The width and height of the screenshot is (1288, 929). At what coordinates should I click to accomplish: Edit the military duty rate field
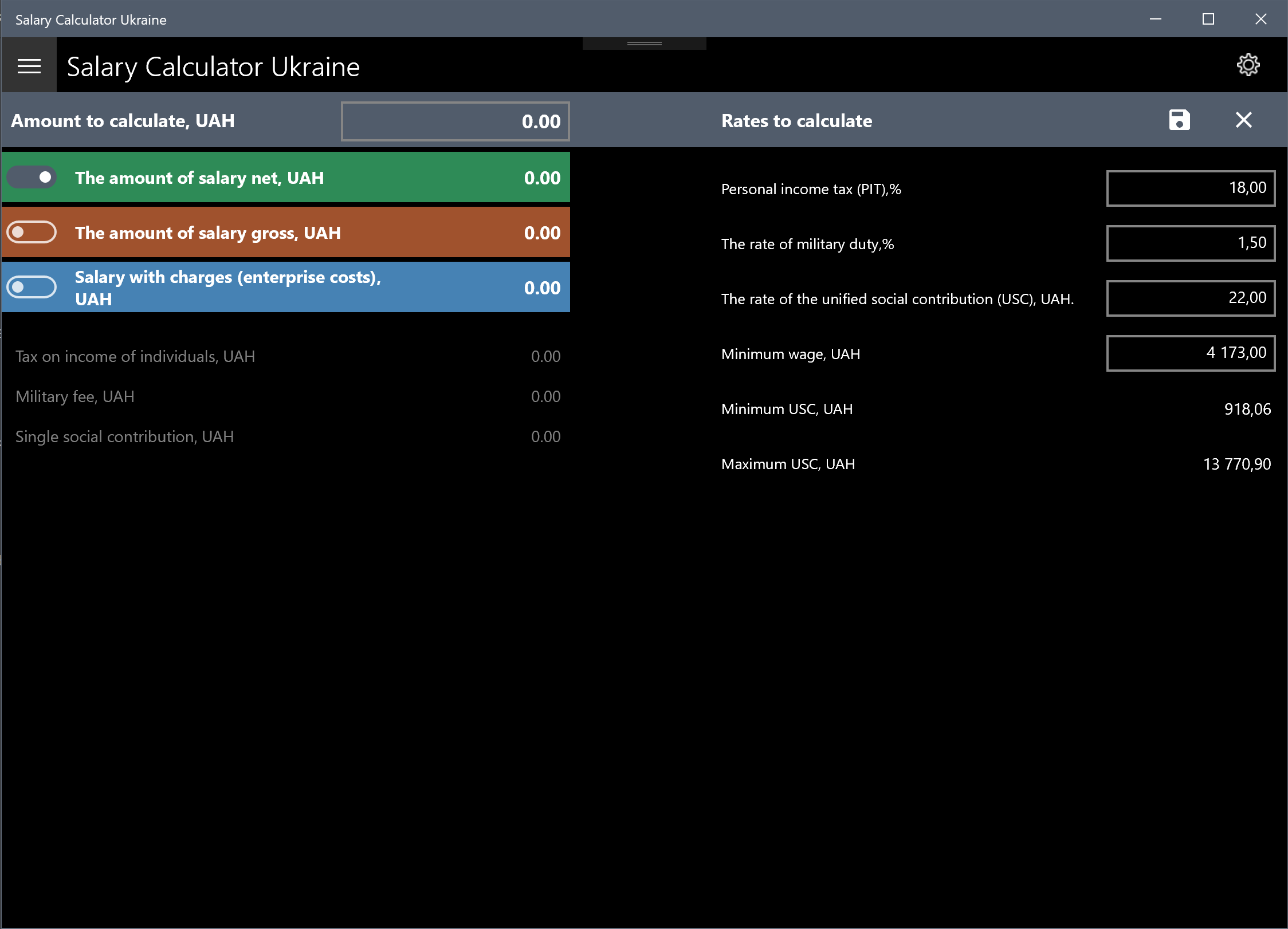pyautogui.click(x=1190, y=243)
